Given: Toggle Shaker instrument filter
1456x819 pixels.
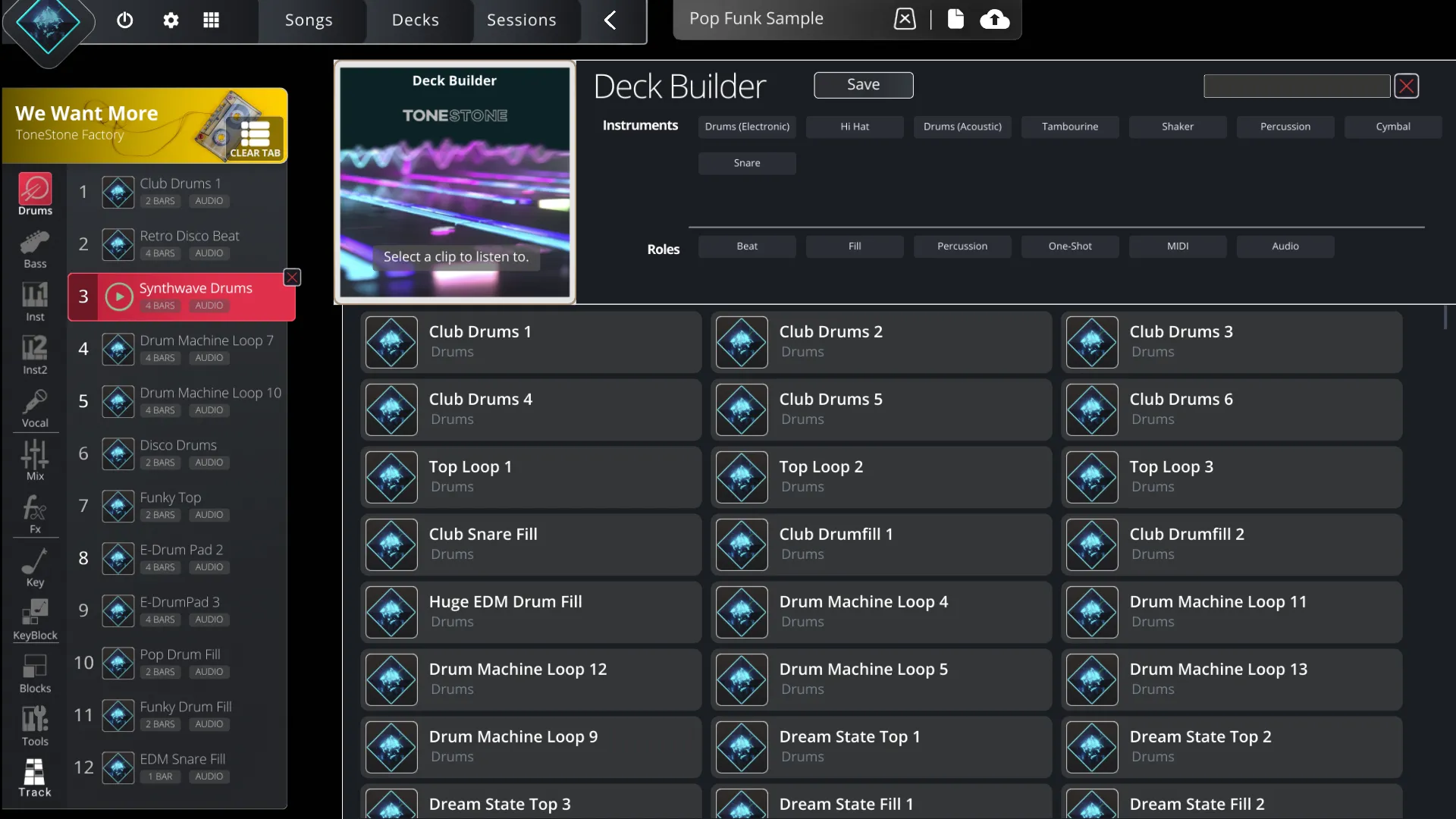Looking at the screenshot, I should click(1178, 127).
